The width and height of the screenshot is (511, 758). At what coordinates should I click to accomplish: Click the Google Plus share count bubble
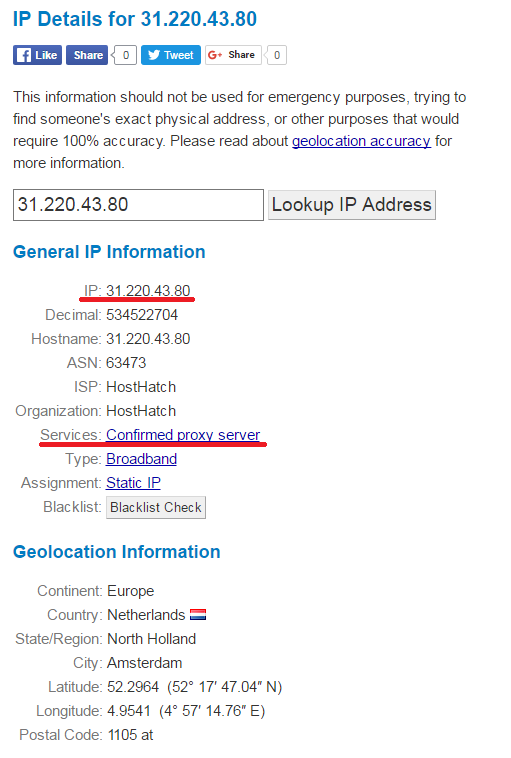pyautogui.click(x=276, y=55)
